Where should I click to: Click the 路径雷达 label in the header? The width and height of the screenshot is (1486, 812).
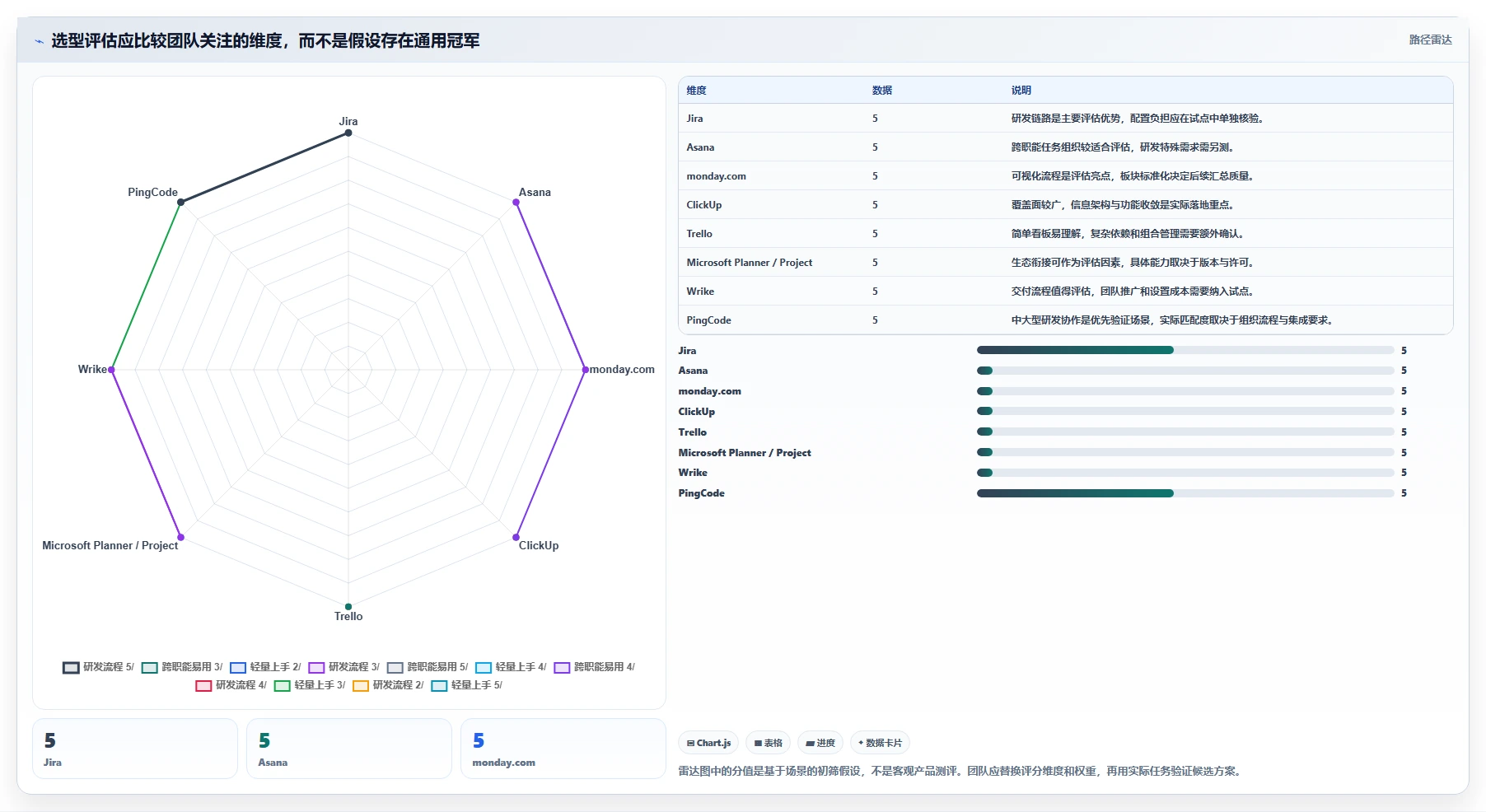(x=1430, y=40)
